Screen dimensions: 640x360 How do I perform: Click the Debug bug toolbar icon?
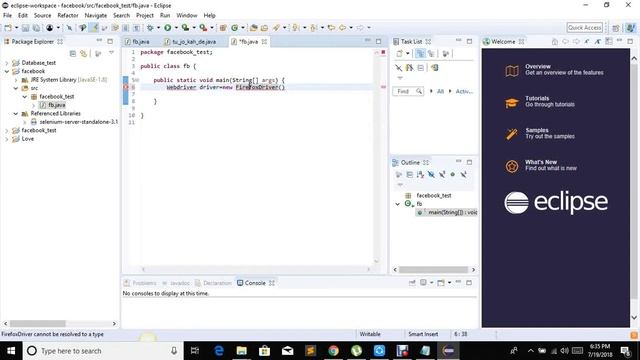point(150,28)
